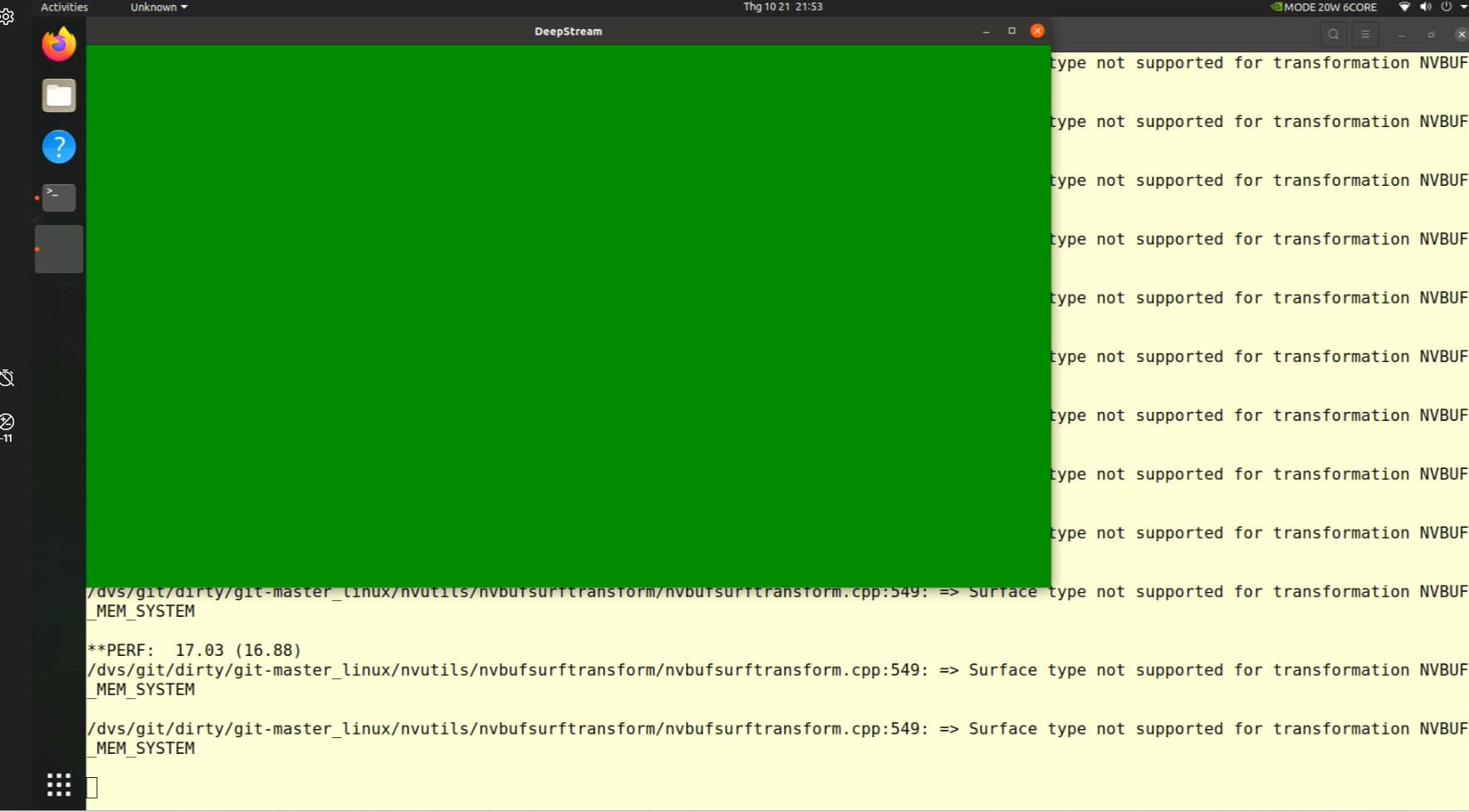Open the Activities overview
The image size is (1469, 812).
point(65,7)
